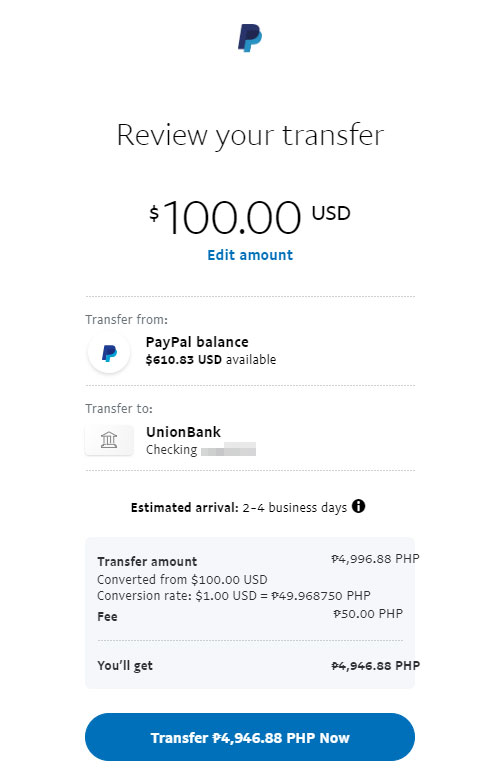Click the Estimated arrival text
500x783 pixels.
point(239,508)
